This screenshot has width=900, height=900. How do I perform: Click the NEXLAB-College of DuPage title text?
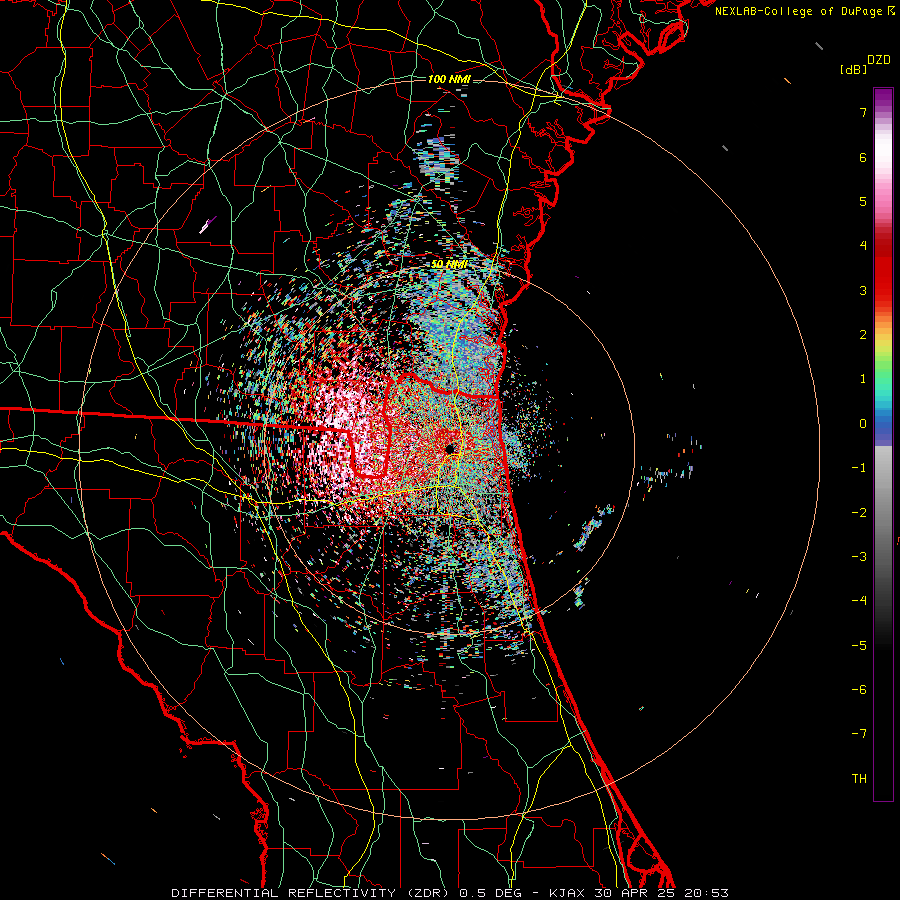tap(800, 11)
